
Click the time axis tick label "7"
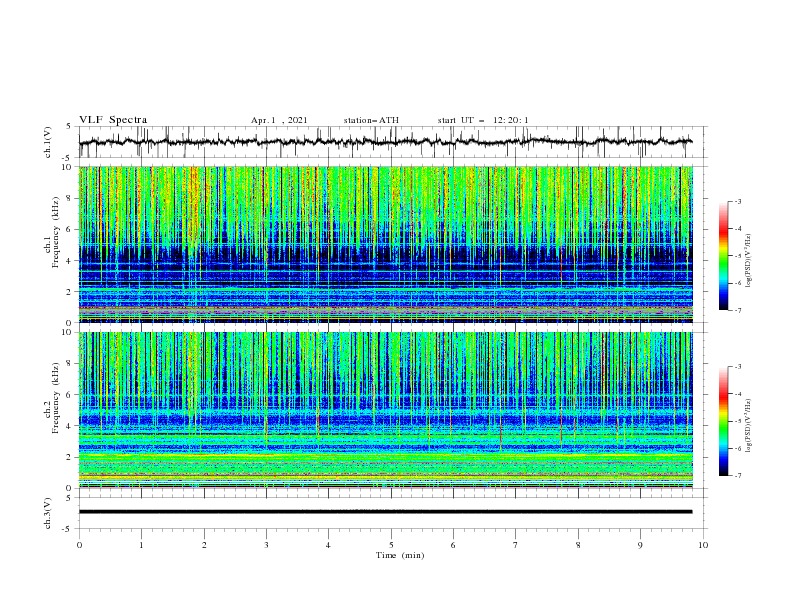point(516,545)
